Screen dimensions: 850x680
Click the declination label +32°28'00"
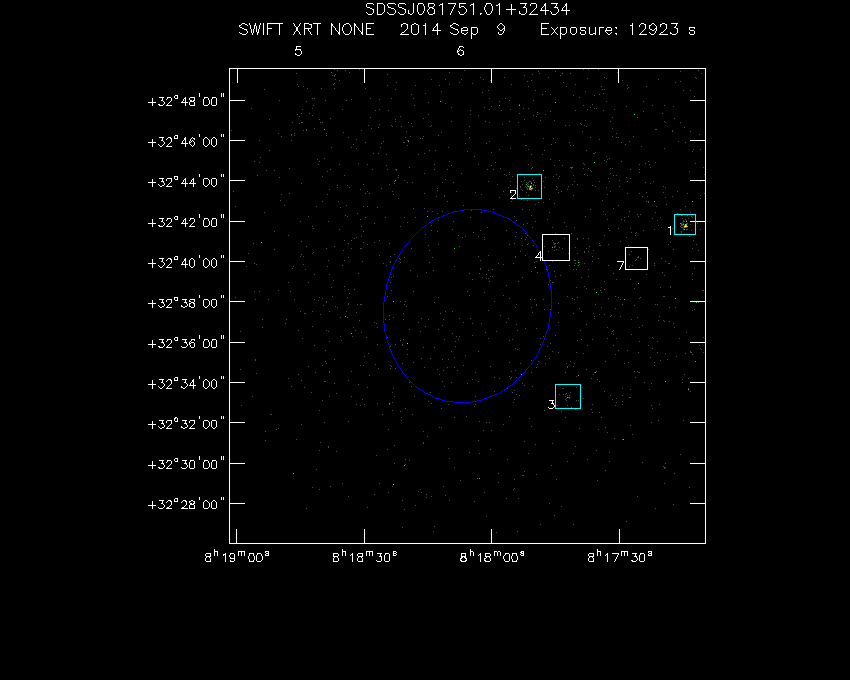[186, 504]
